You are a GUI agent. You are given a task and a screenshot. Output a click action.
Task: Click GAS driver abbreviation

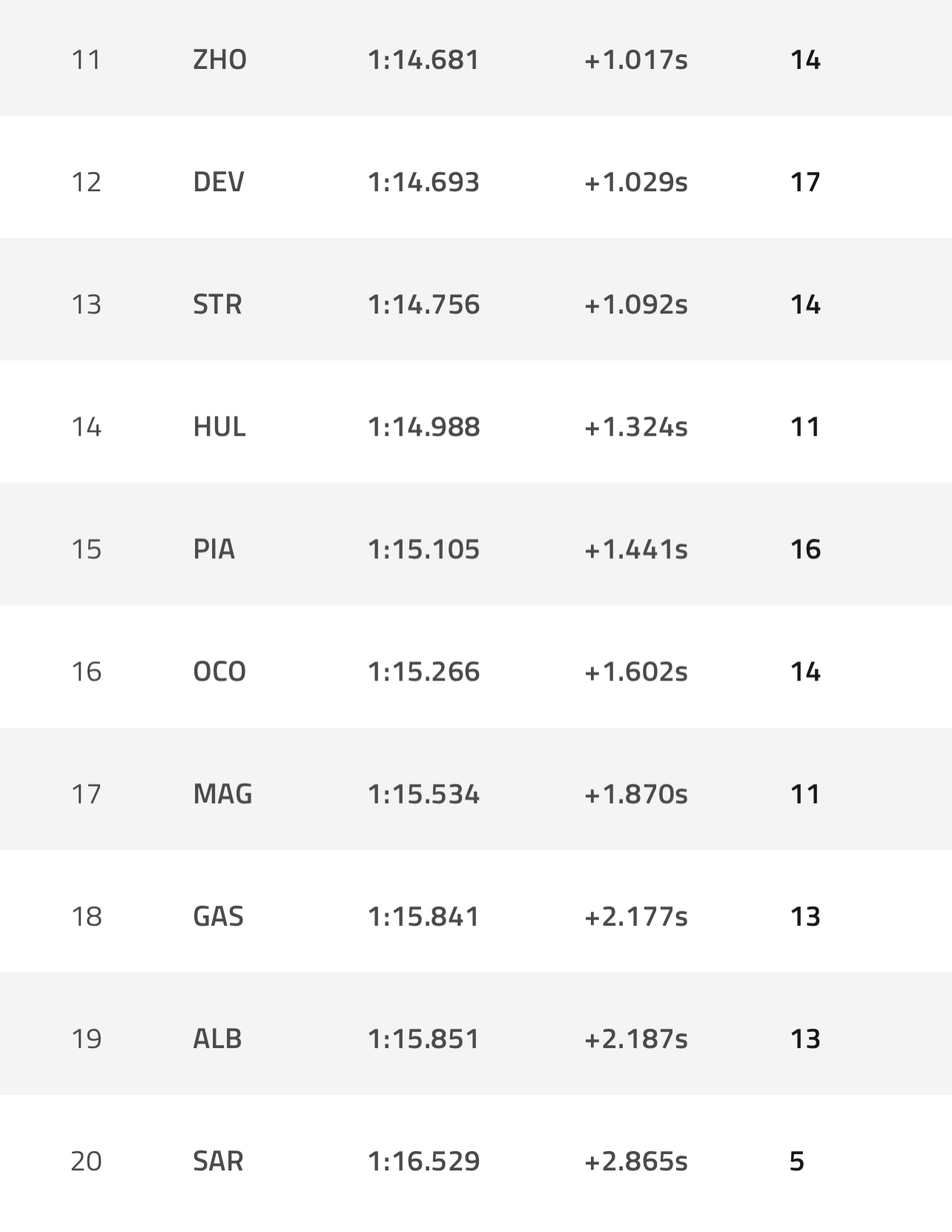point(218,916)
